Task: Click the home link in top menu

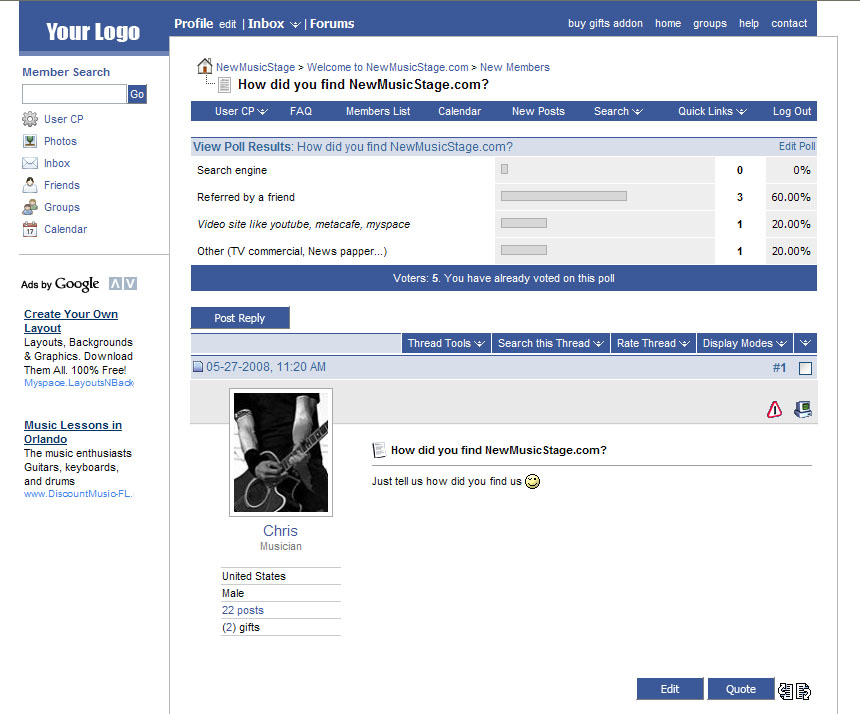Action: pos(668,23)
